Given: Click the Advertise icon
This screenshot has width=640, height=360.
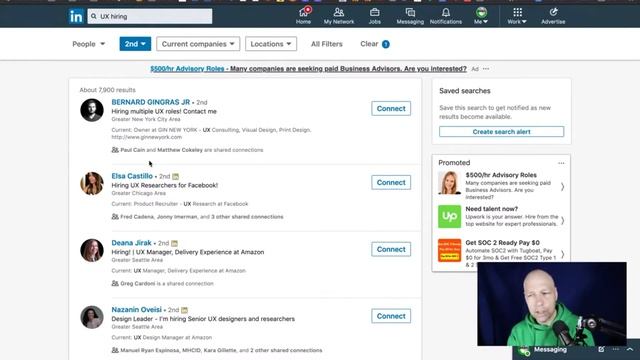Looking at the screenshot, I should click(x=553, y=16).
